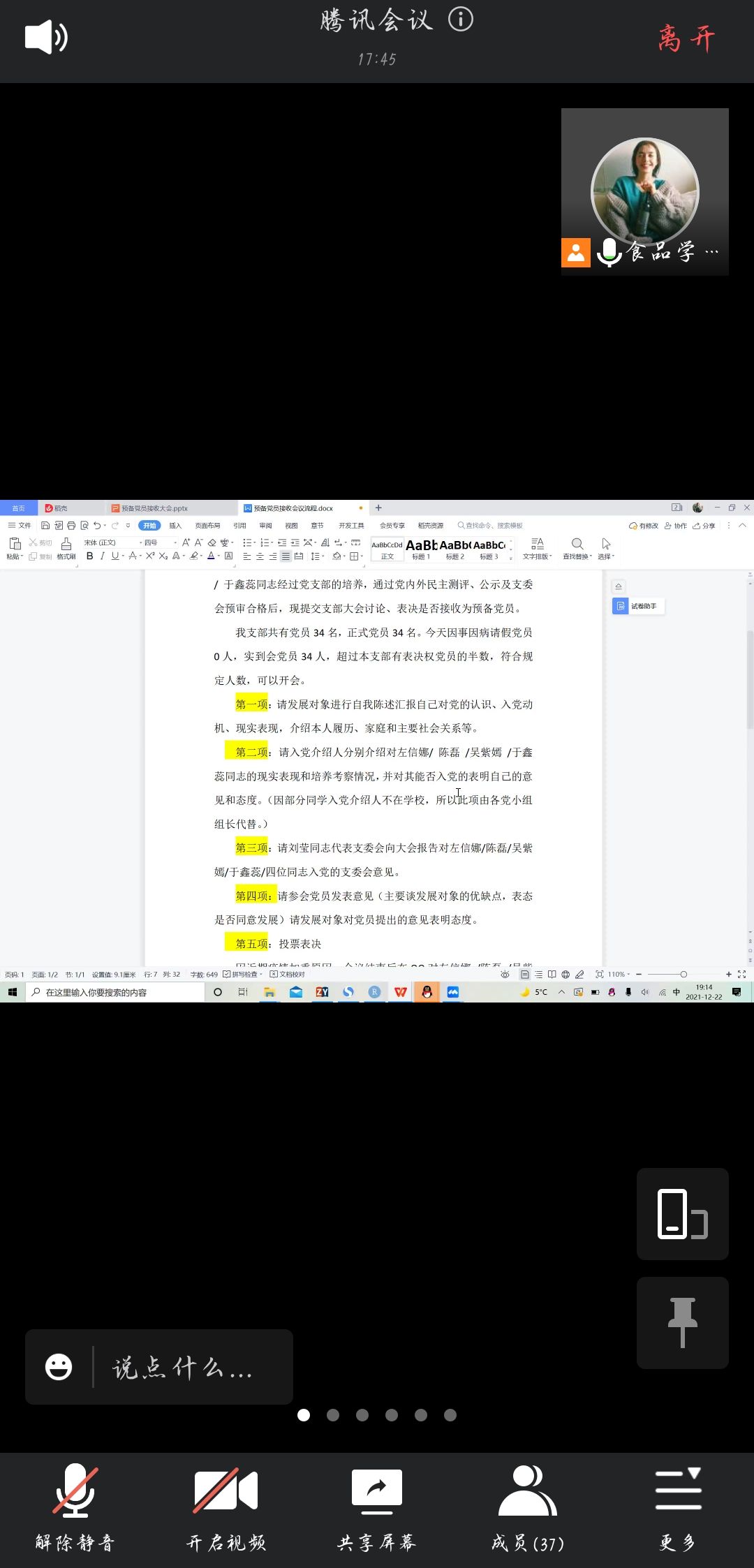Tap the speaker audio icon
754x1568 pixels.
46,37
